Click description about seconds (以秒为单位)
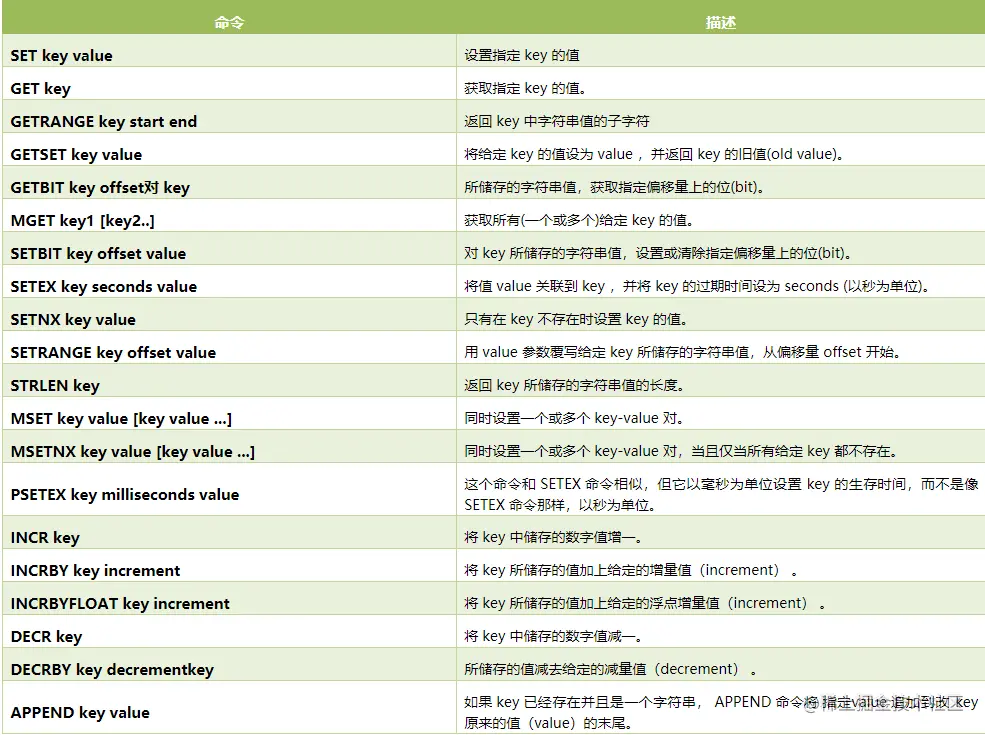This screenshot has width=985, height=735. (697, 286)
